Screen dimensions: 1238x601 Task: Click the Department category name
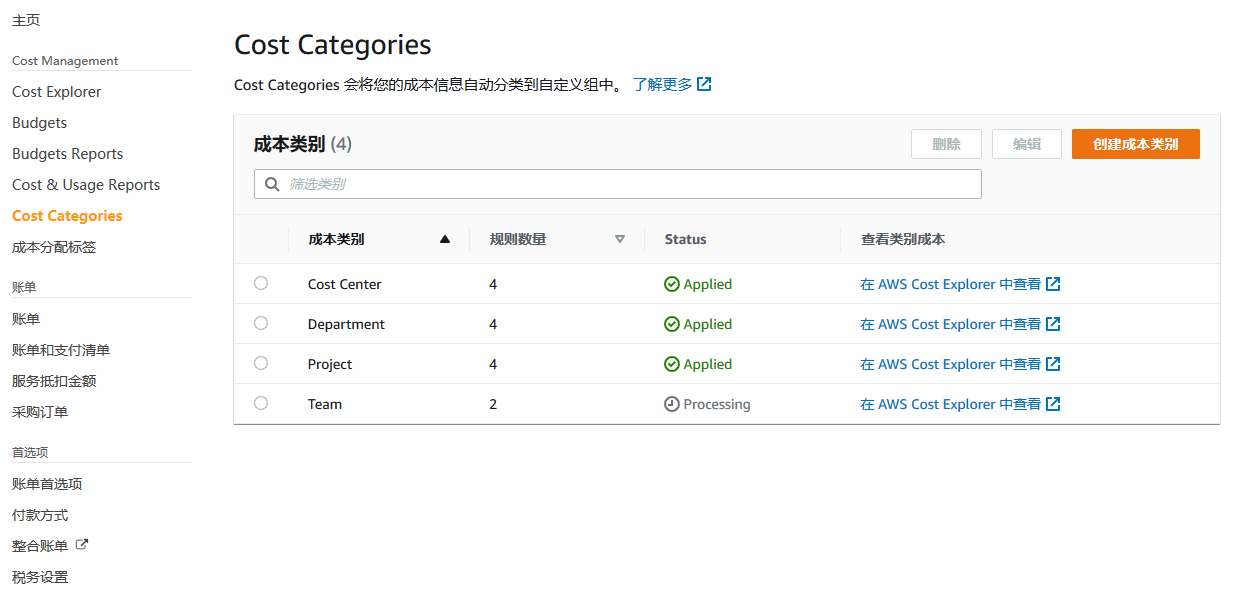pyautogui.click(x=346, y=324)
